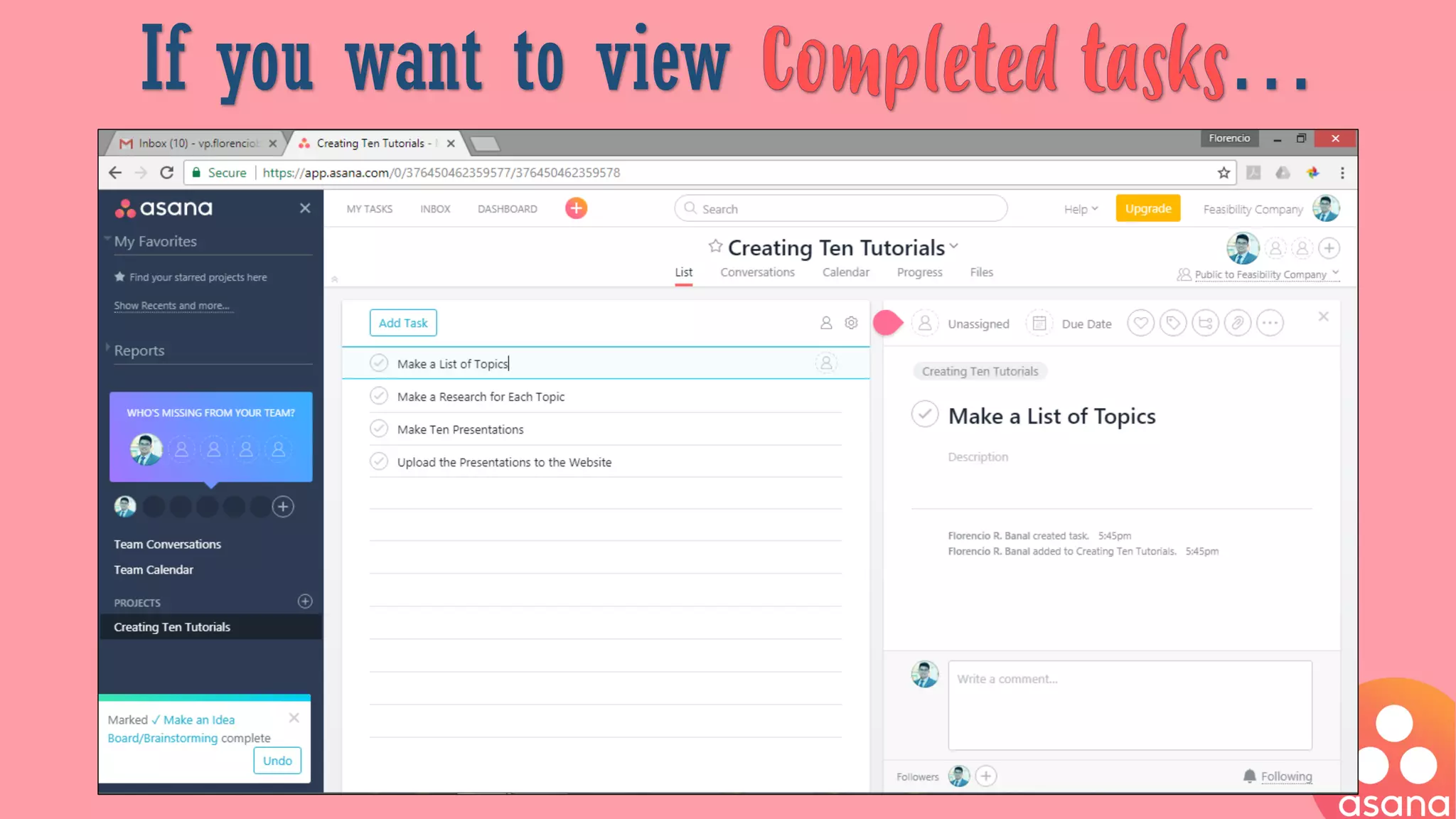1456x819 pixels.
Task: Switch to the Calendar tab
Action: click(x=845, y=272)
